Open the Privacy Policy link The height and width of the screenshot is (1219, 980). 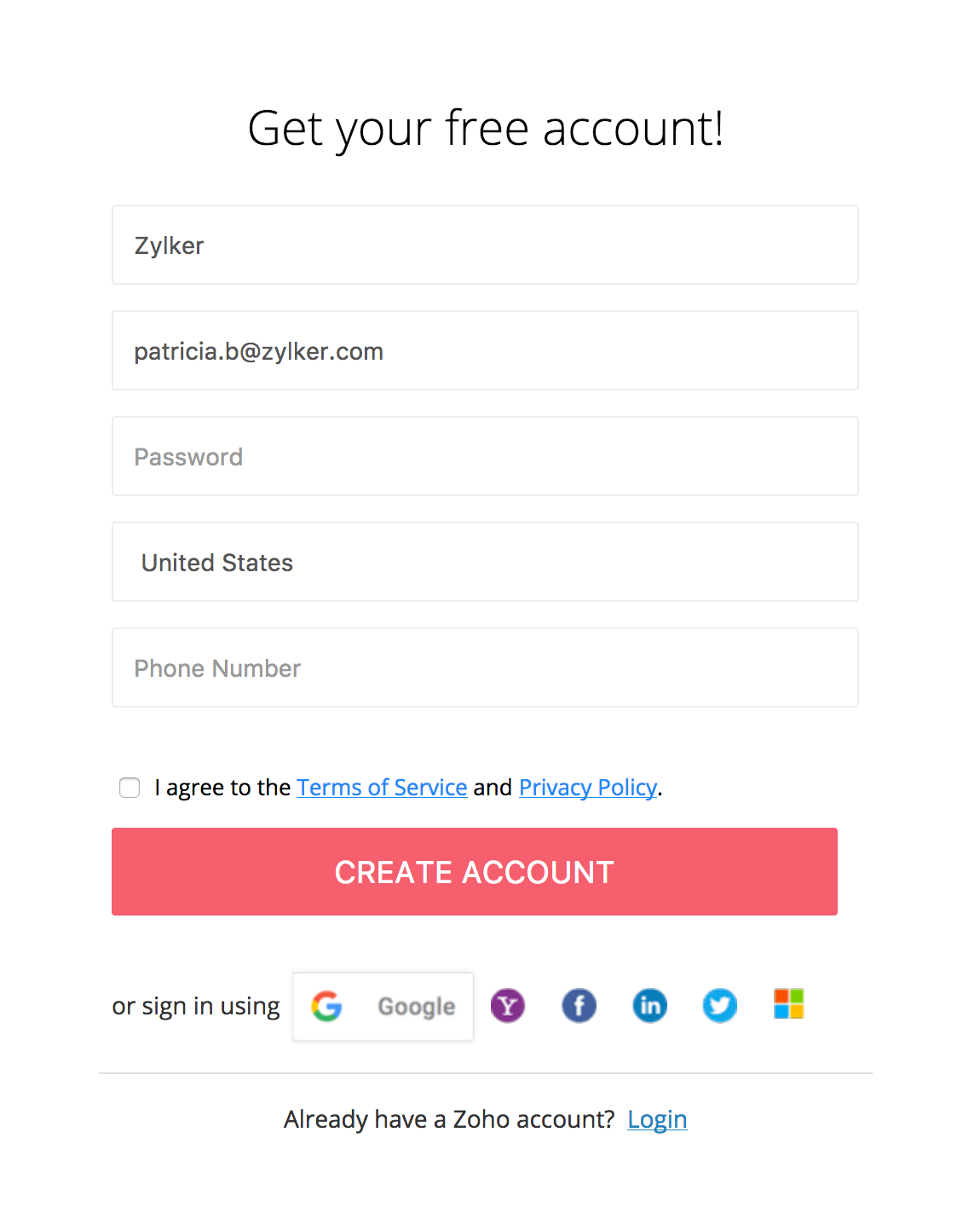tap(588, 788)
